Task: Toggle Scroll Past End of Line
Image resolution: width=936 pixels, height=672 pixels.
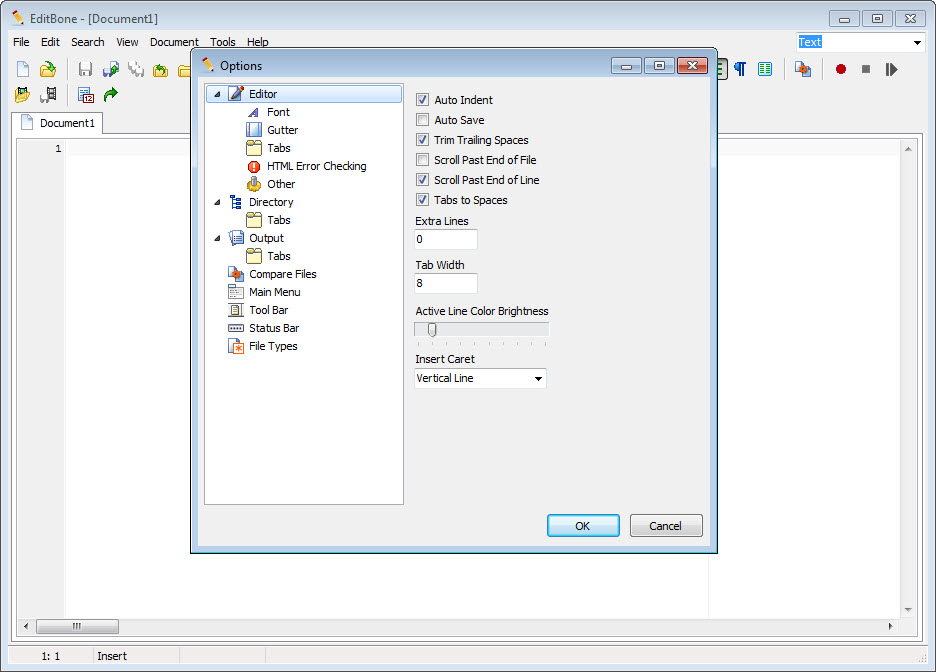Action: (423, 180)
